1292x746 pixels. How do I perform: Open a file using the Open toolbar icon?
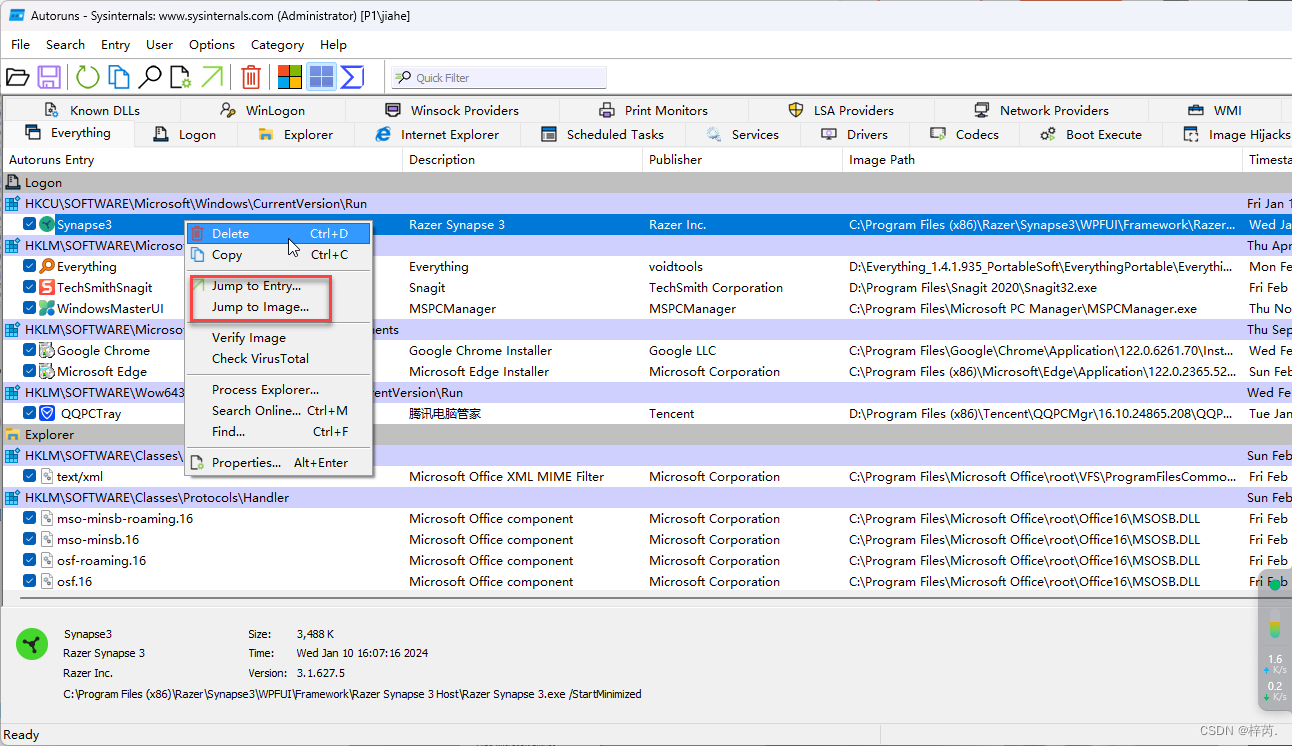[x=18, y=77]
